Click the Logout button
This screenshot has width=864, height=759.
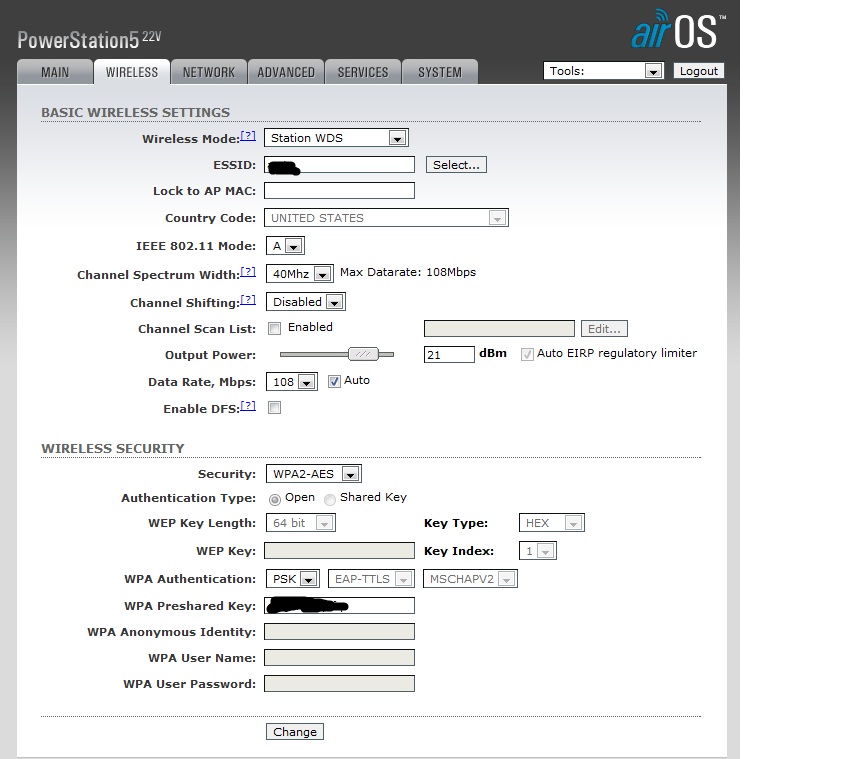(x=699, y=71)
